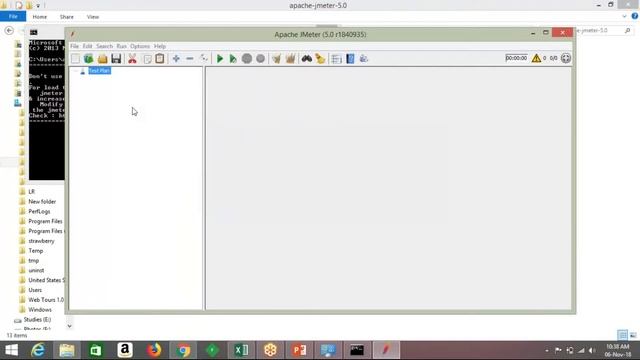Switch to Share tab in Explorer ribbon
640x360 pixels.
click(67, 17)
